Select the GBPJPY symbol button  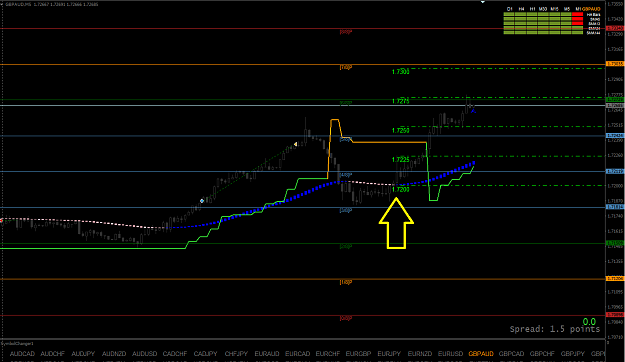(x=573, y=354)
